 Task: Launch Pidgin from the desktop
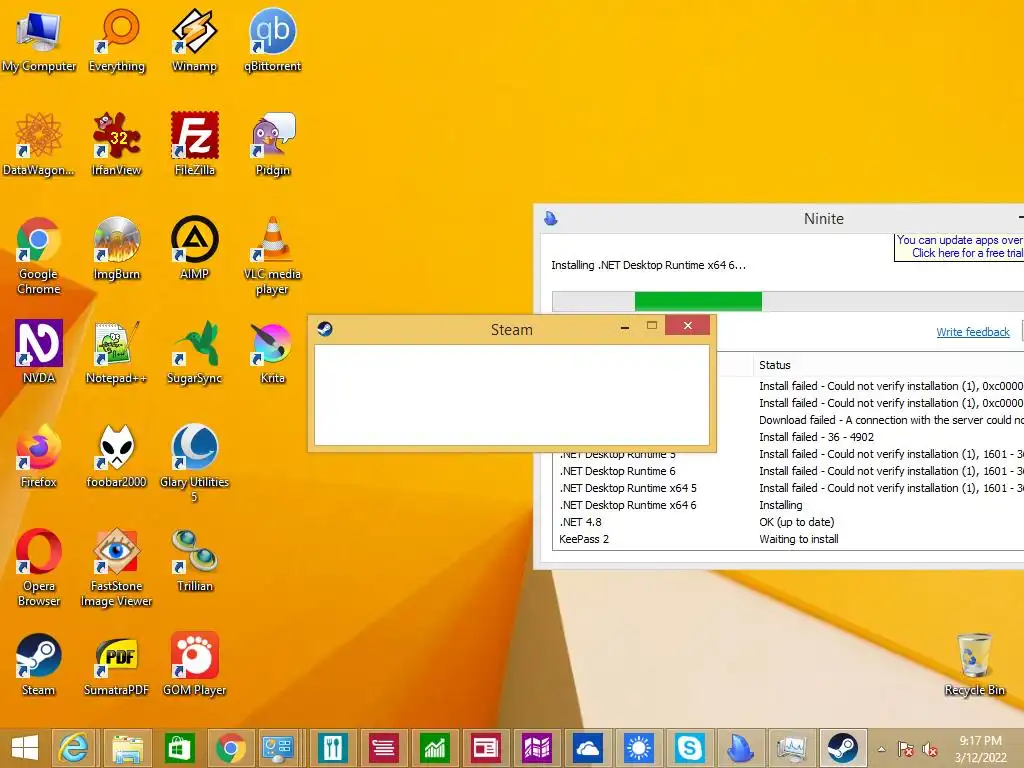pyautogui.click(x=272, y=144)
